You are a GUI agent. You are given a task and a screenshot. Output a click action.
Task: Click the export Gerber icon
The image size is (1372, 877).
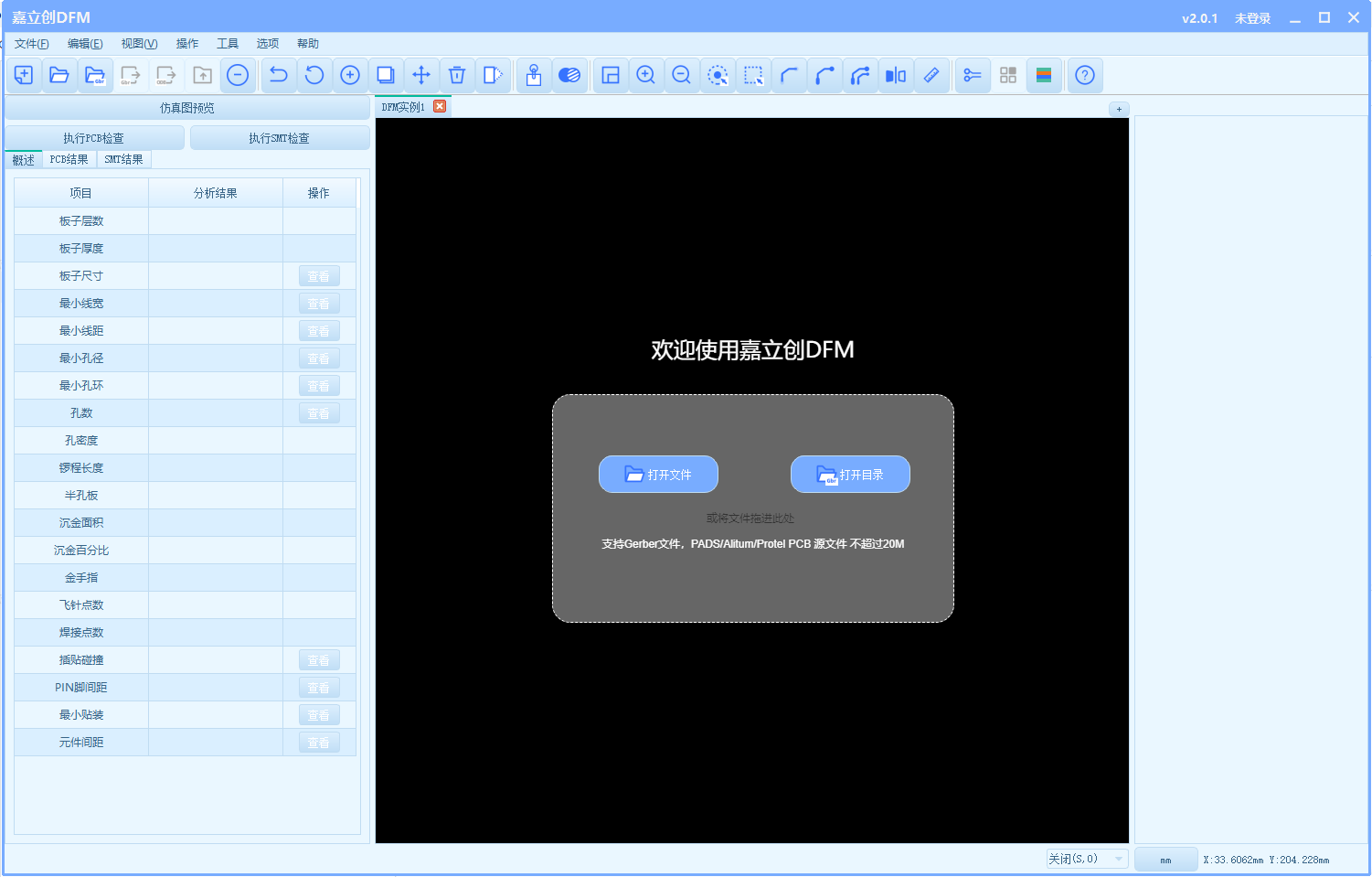coord(131,75)
